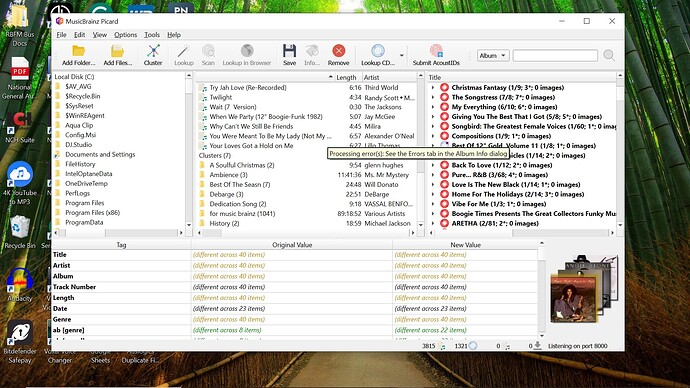Viewport: 690px width, 388px height.
Task: Click the cover art thumbnail stack
Action: (x=583, y=288)
